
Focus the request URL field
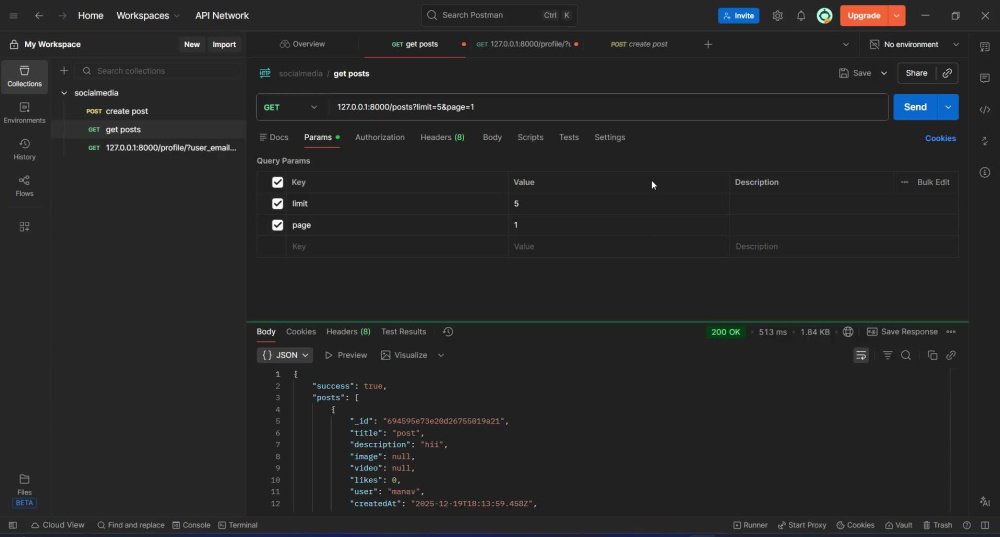pos(608,107)
